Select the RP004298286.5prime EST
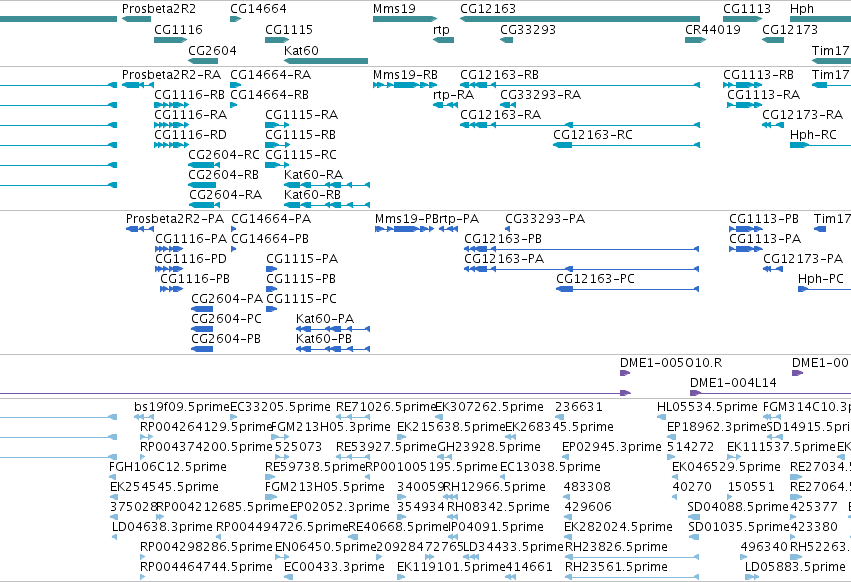This screenshot has width=851, height=582. 143,557
